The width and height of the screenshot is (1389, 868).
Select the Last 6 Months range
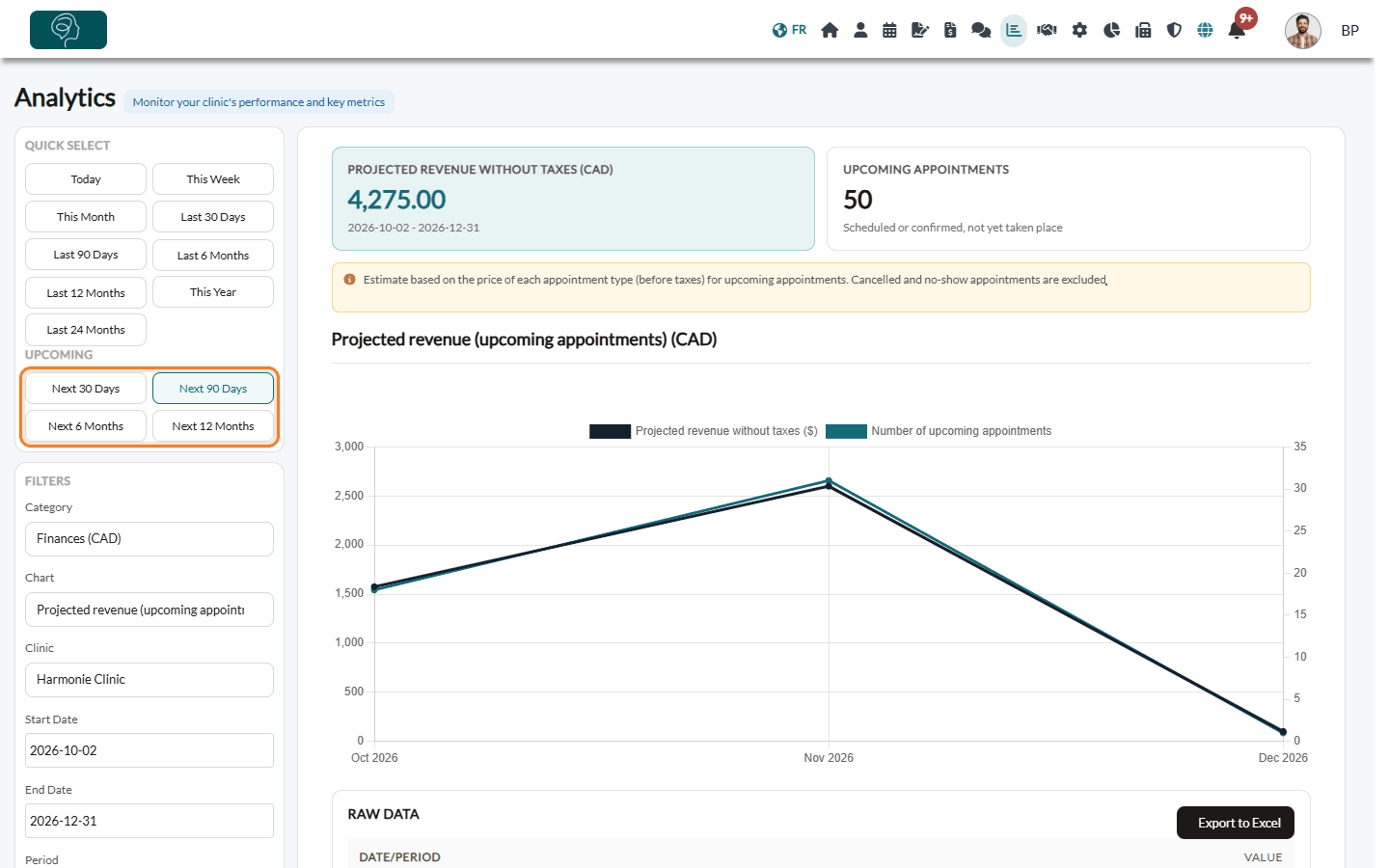coord(213,255)
